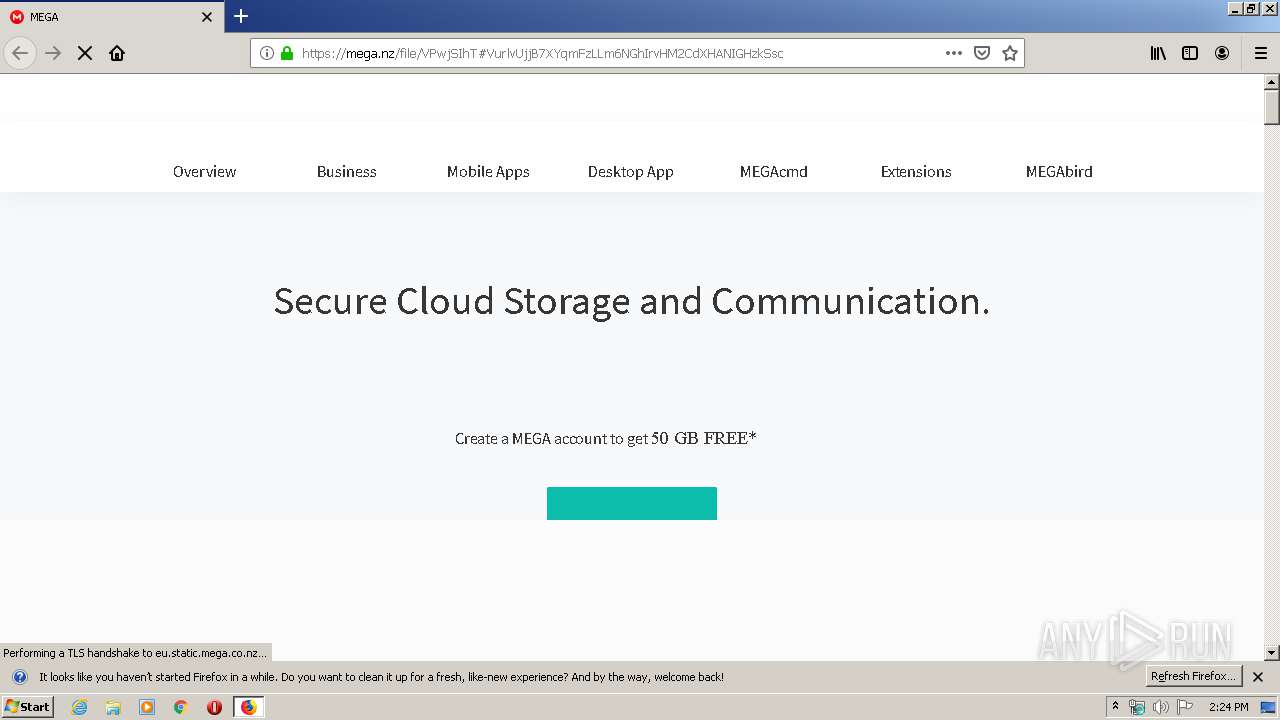Click the '50 GB FREE*' text
Viewport: 1280px width, 720px height.
pyautogui.click(x=704, y=438)
